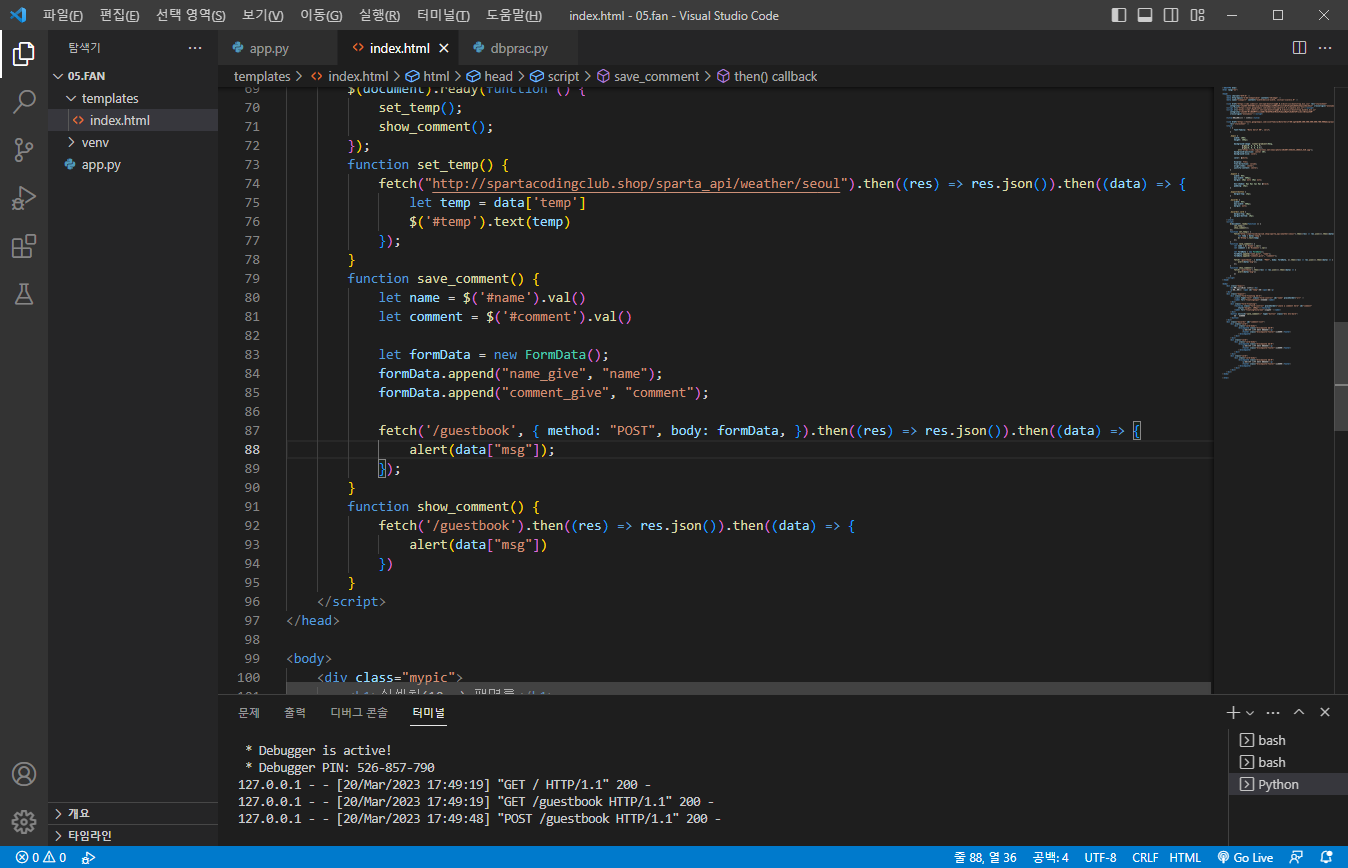Open the 파일(F) menu

(x=63, y=15)
